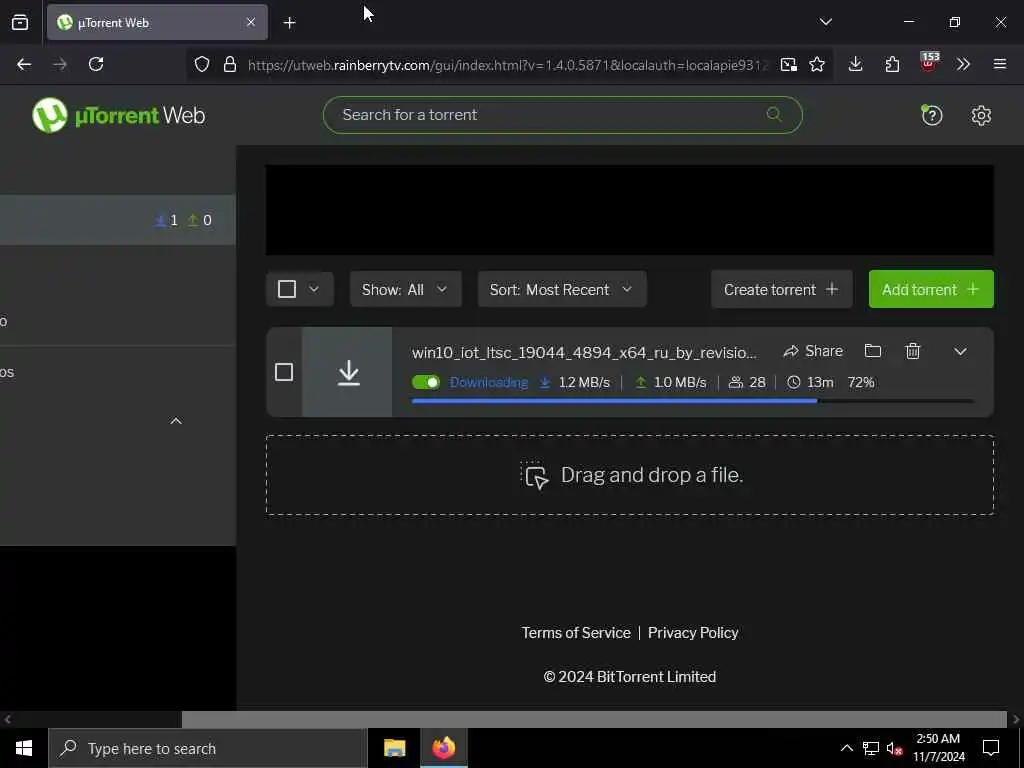1024x768 pixels.
Task: Open the µTorrent help icon
Action: click(x=931, y=115)
